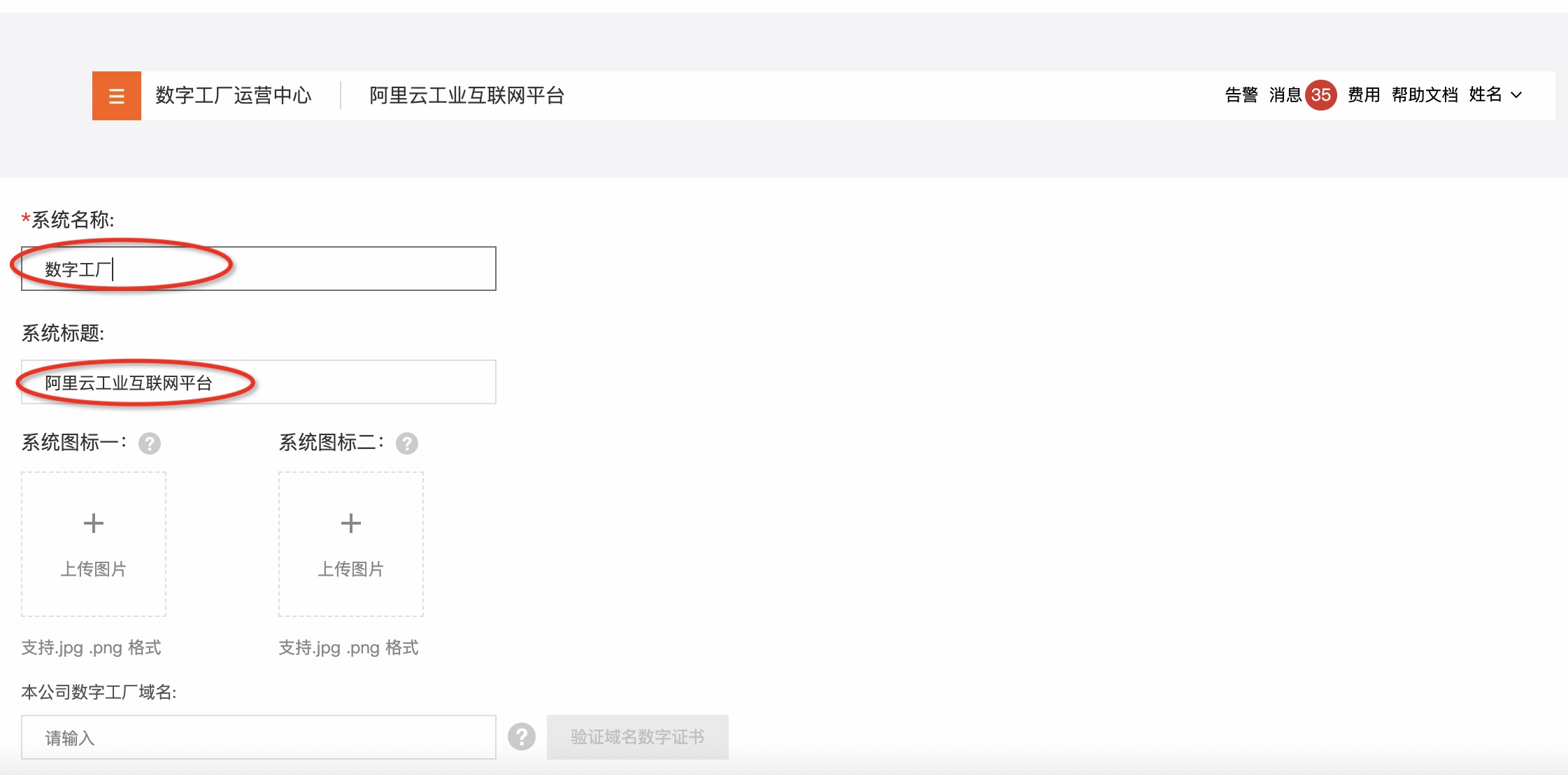Screen dimensions: 1568x775
Task: Upload image for 系统图标一
Action: (x=94, y=544)
